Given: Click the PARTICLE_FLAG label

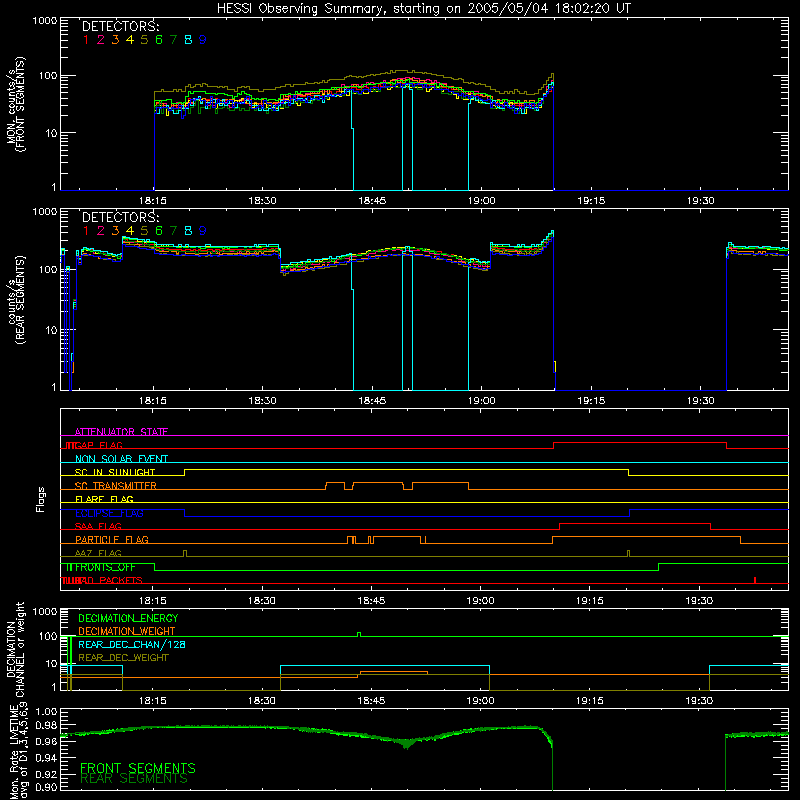Looking at the screenshot, I should (112, 539).
